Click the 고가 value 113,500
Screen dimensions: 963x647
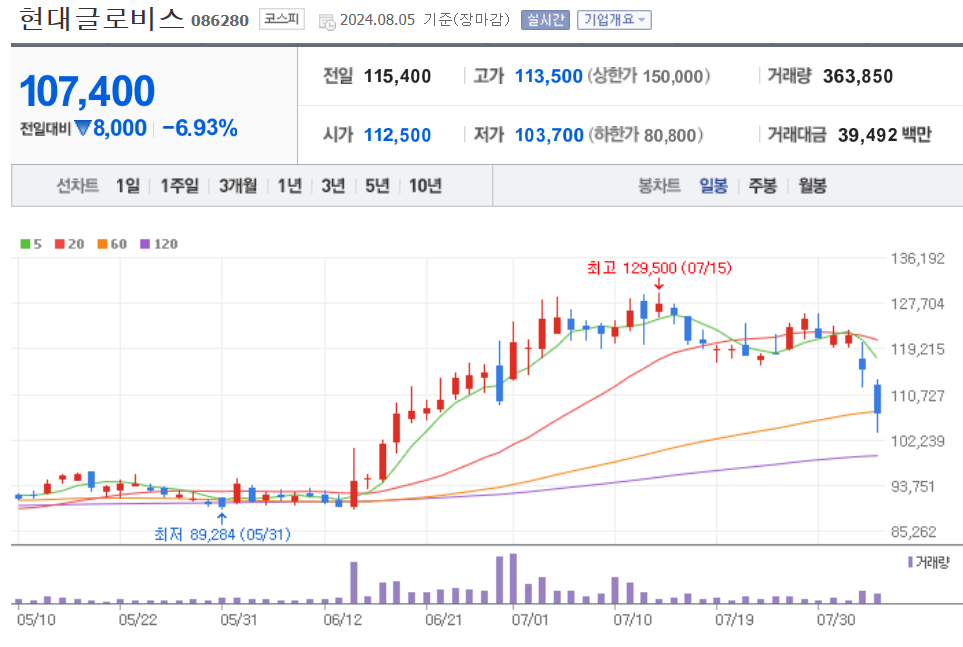click(548, 76)
